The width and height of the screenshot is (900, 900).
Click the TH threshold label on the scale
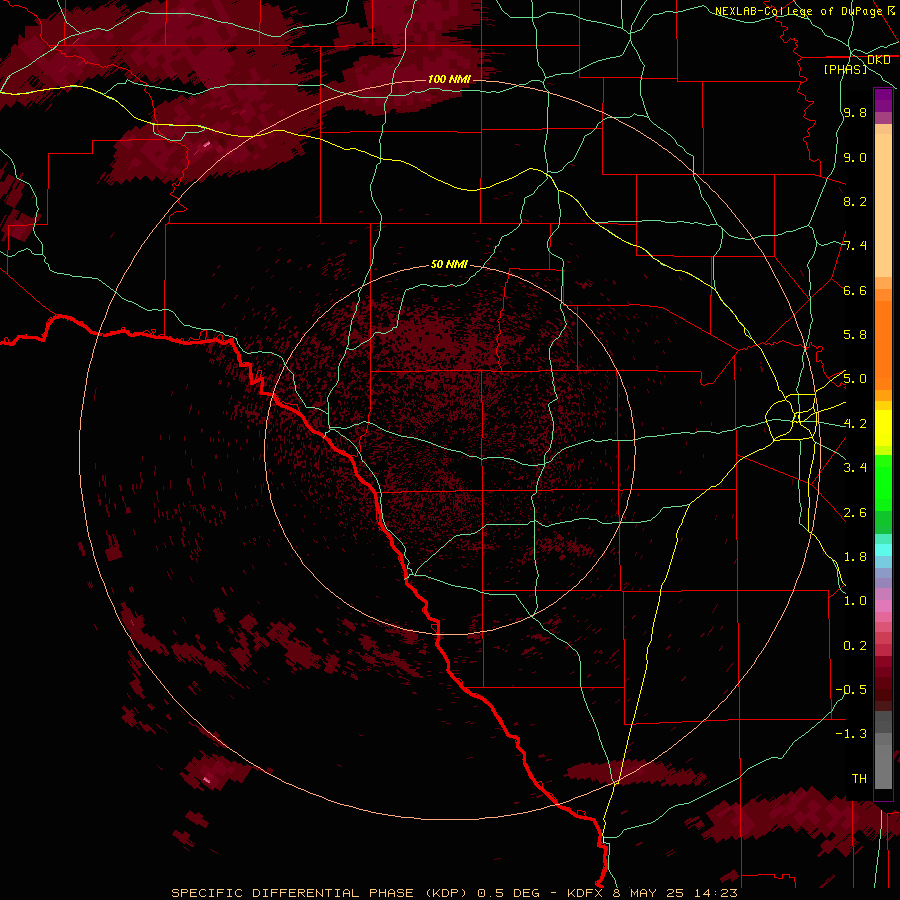pyautogui.click(x=859, y=779)
